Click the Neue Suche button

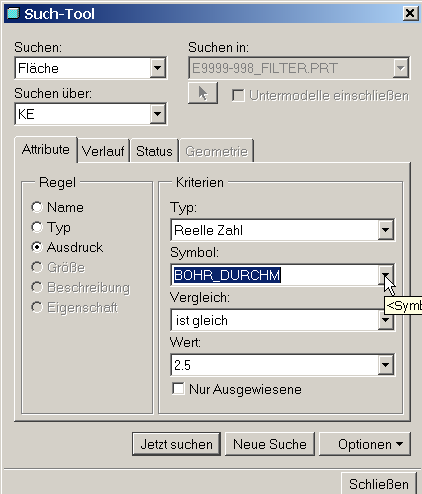tap(270, 444)
